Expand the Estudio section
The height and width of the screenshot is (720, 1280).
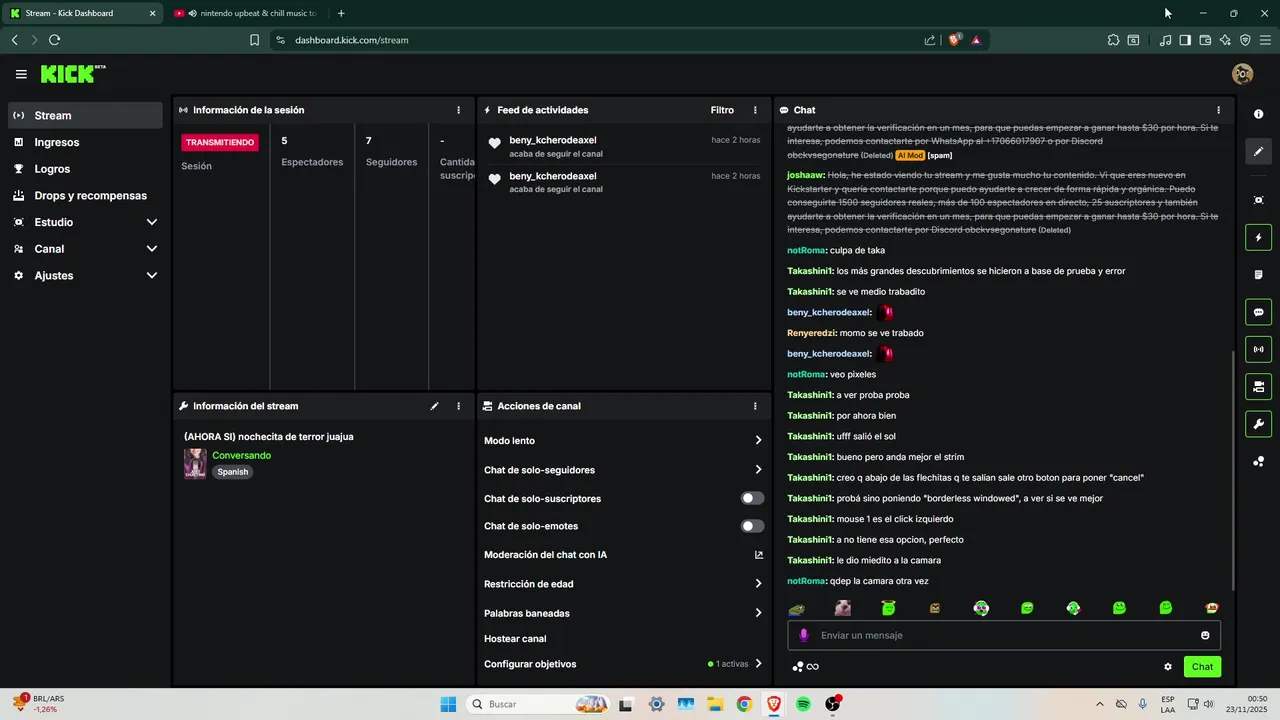(x=86, y=222)
